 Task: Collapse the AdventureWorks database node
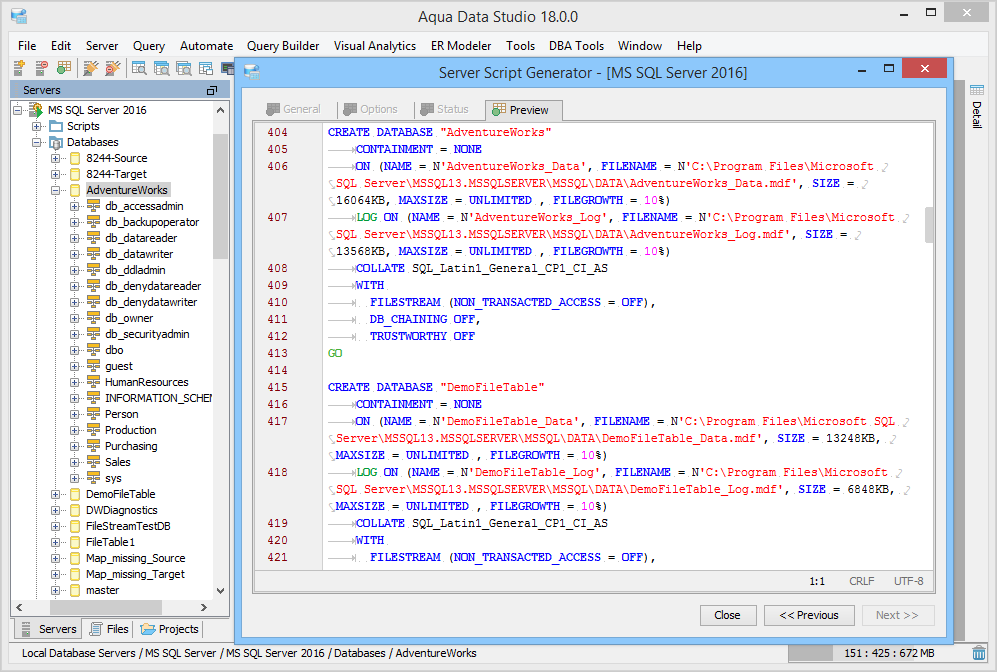(56, 190)
